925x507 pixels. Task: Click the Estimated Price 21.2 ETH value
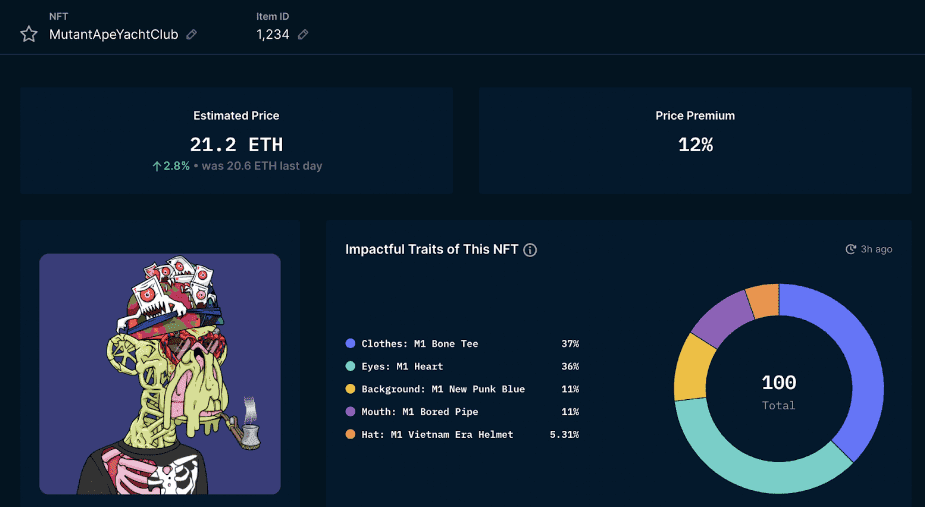click(x=236, y=145)
